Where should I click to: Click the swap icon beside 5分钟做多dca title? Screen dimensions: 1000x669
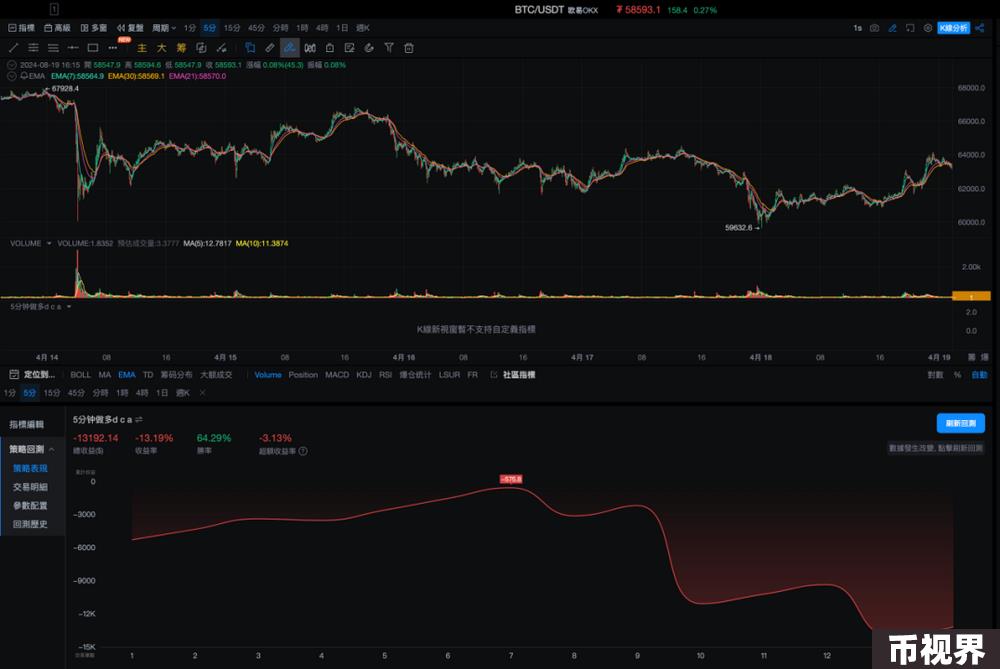(138, 420)
